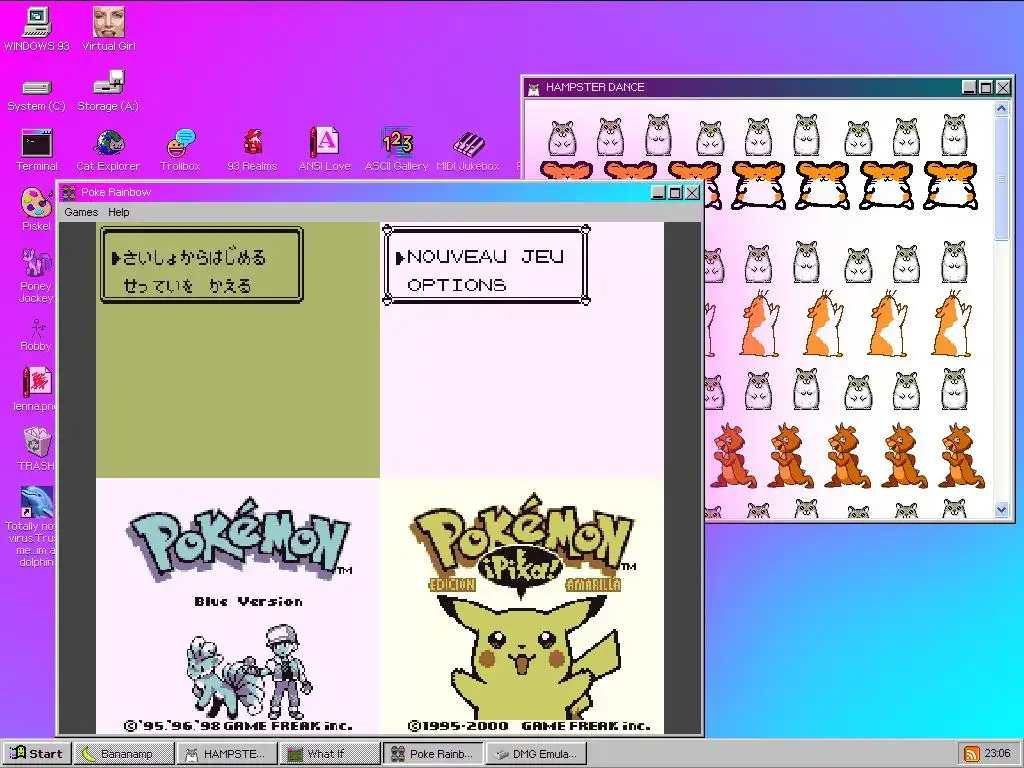Minimize the Poke Rainbow window

point(659,193)
